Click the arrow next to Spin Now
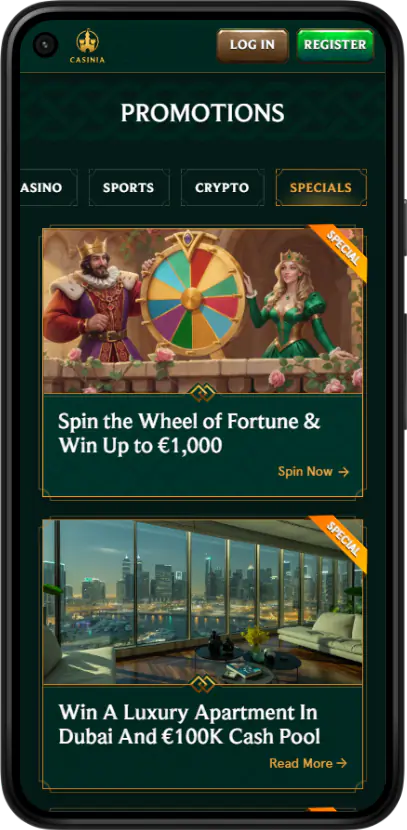The height and width of the screenshot is (830, 407). click(343, 472)
